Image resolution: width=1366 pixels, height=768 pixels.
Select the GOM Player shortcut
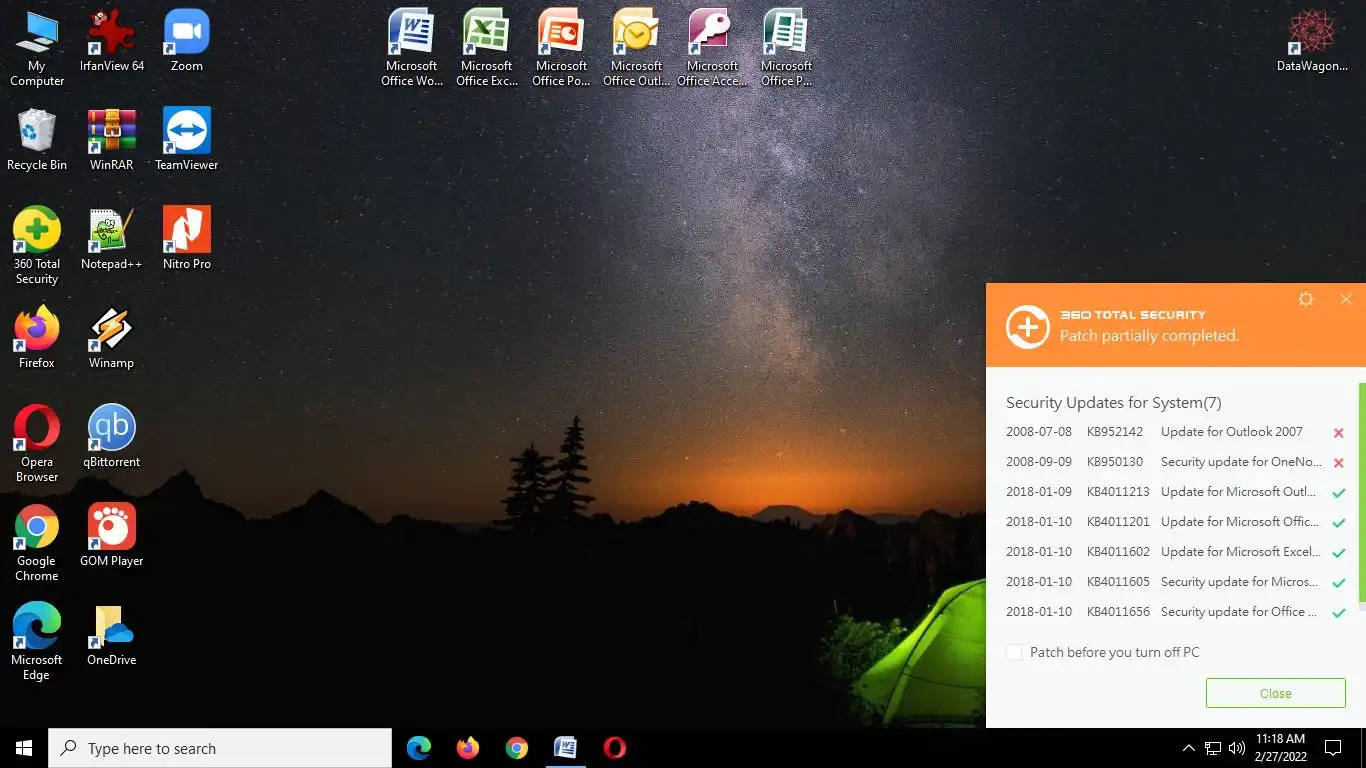(112, 535)
